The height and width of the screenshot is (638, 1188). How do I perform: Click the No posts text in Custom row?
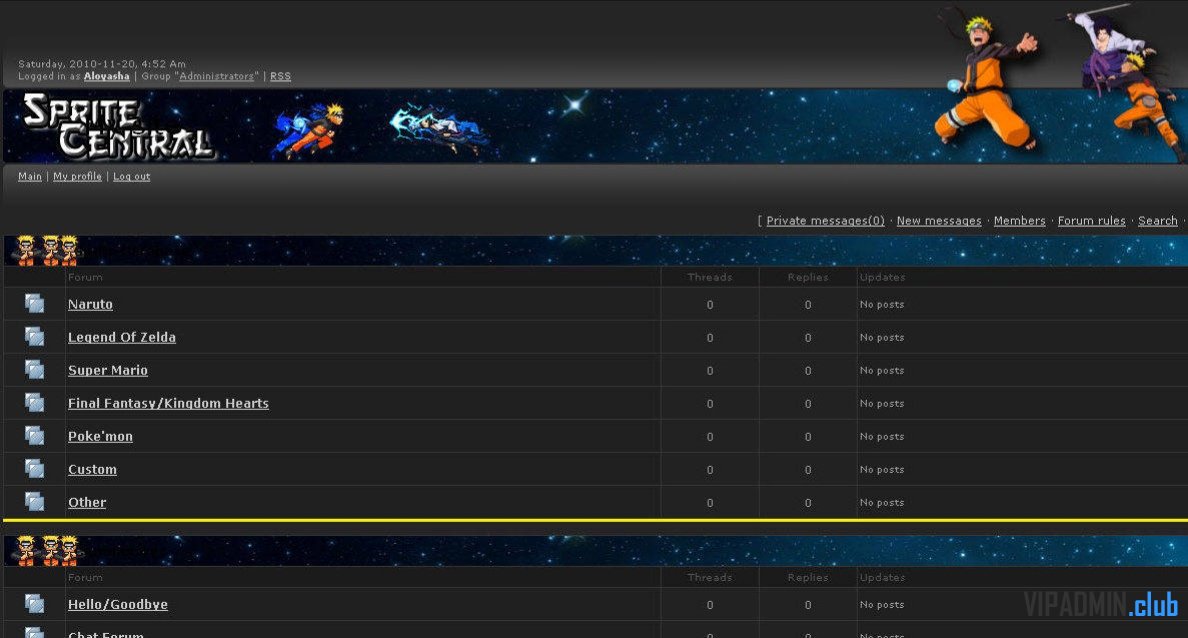point(882,470)
